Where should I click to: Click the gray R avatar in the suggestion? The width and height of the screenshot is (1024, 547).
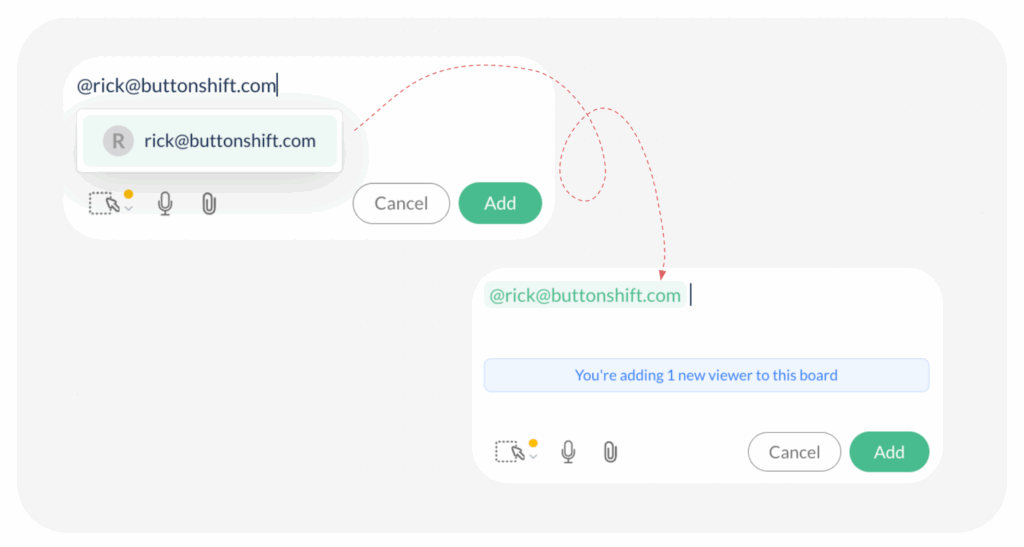(118, 141)
